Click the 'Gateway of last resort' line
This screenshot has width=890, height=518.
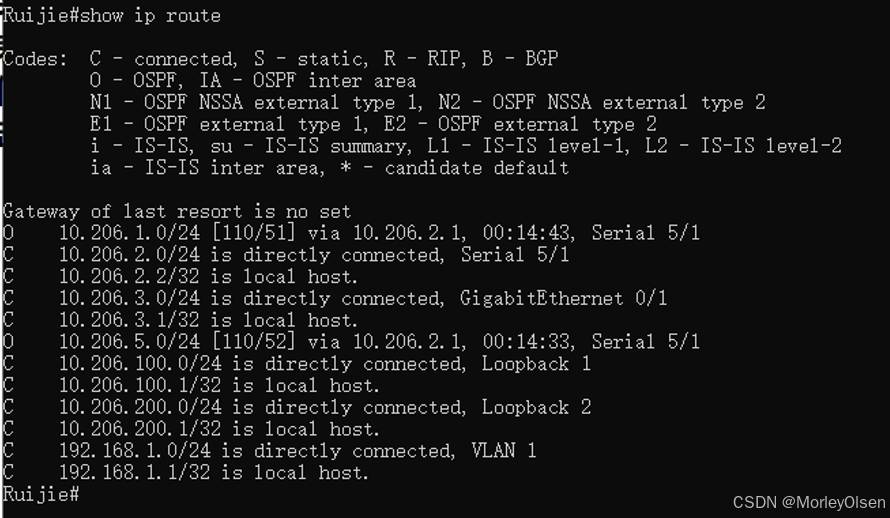[177, 211]
